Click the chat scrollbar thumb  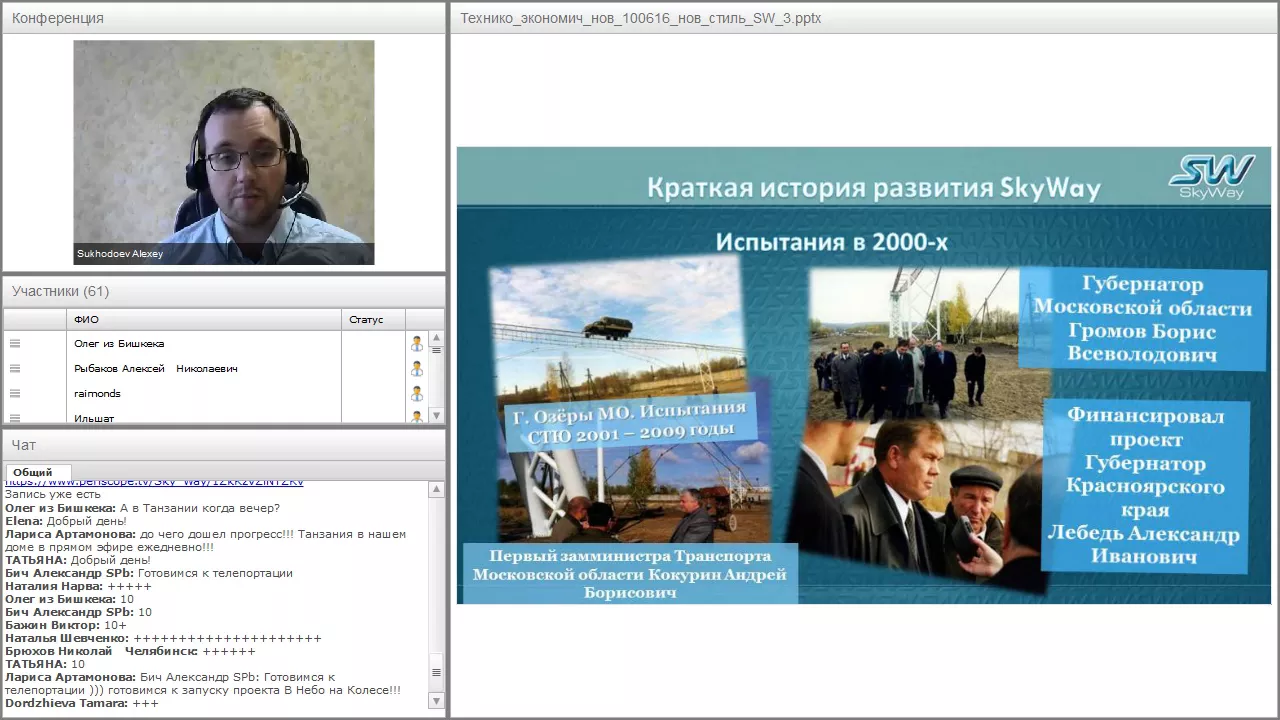coord(436,673)
